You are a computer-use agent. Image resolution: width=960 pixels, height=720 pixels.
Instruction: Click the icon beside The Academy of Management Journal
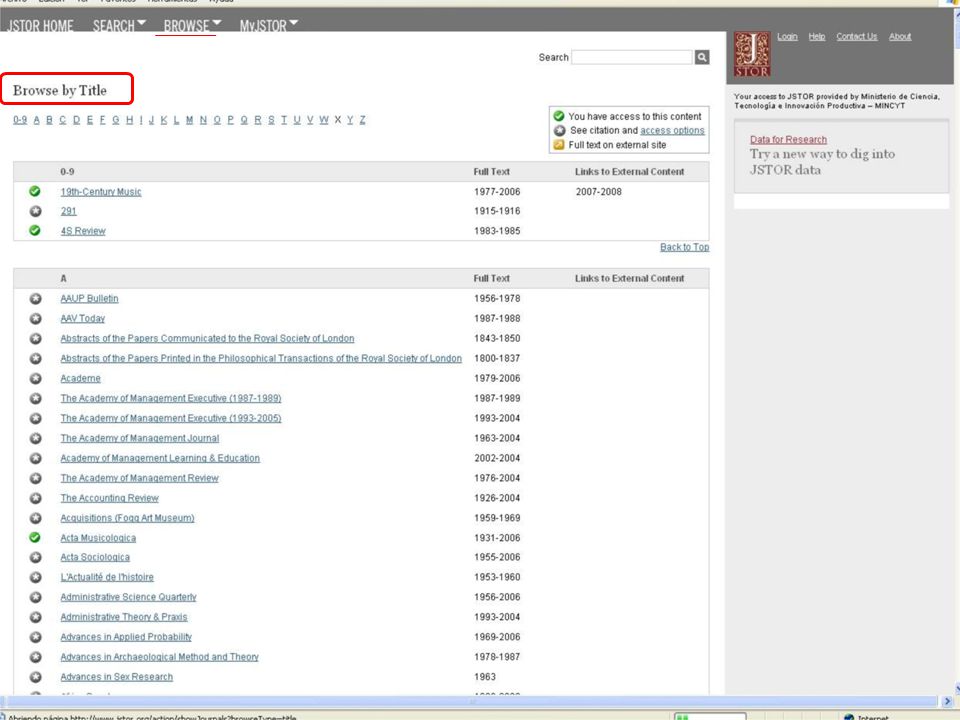coord(36,438)
